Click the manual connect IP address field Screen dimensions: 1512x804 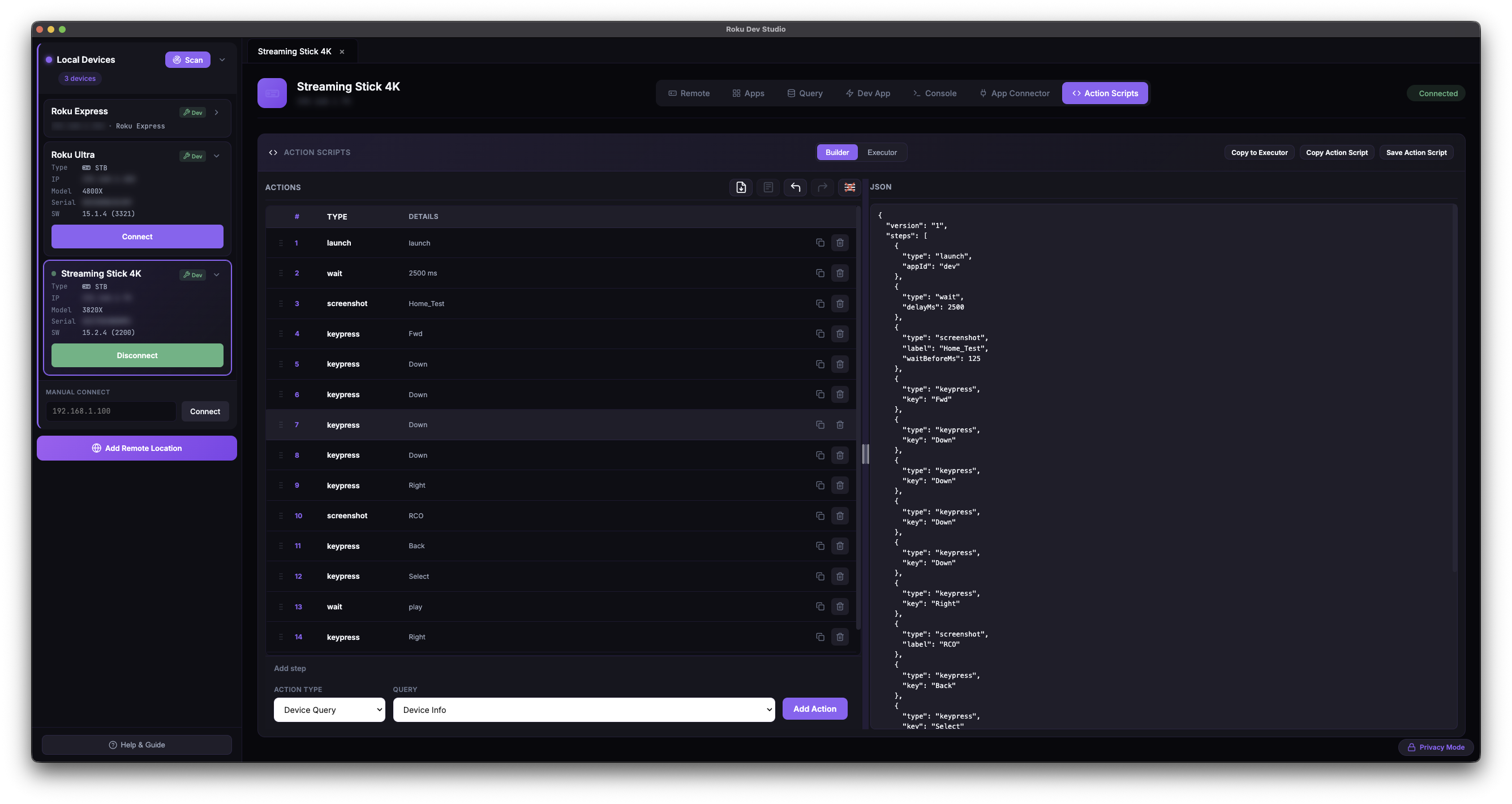[111, 411]
